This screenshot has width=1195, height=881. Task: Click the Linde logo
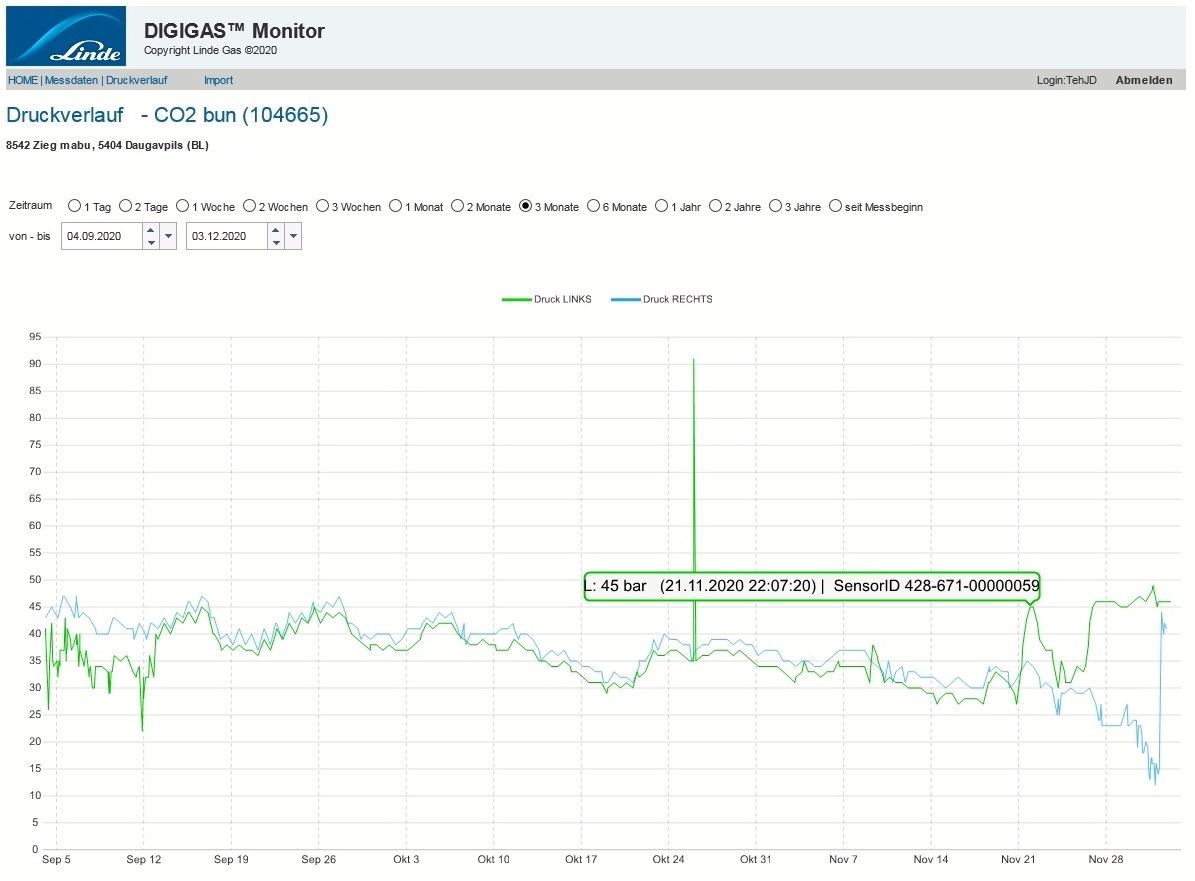(66, 36)
